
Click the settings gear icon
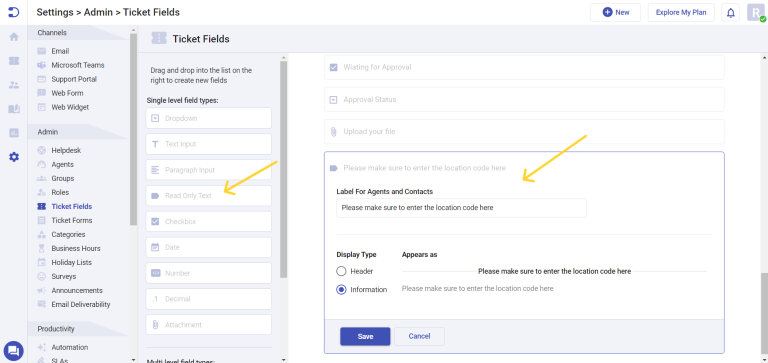point(14,157)
